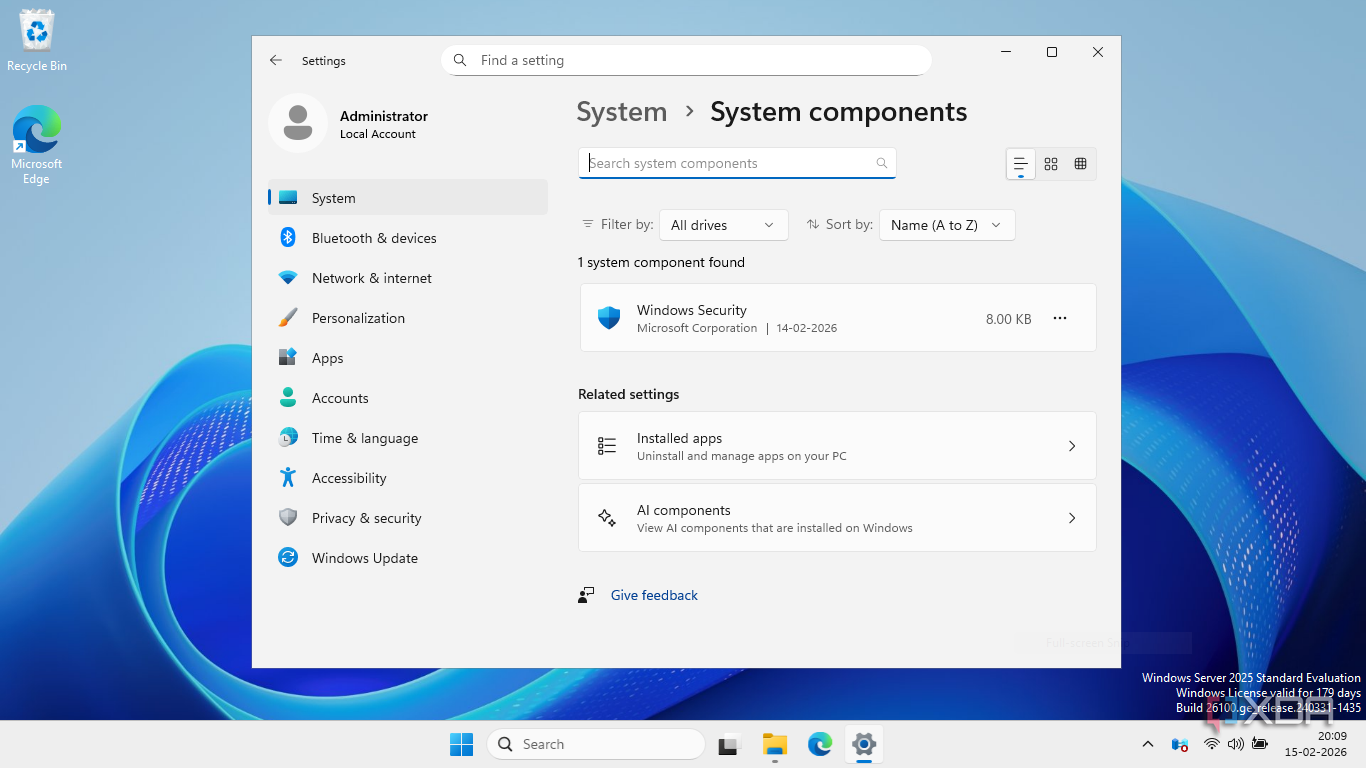This screenshot has width=1366, height=768.
Task: Open Accounts settings in the sidebar
Action: coord(408,398)
